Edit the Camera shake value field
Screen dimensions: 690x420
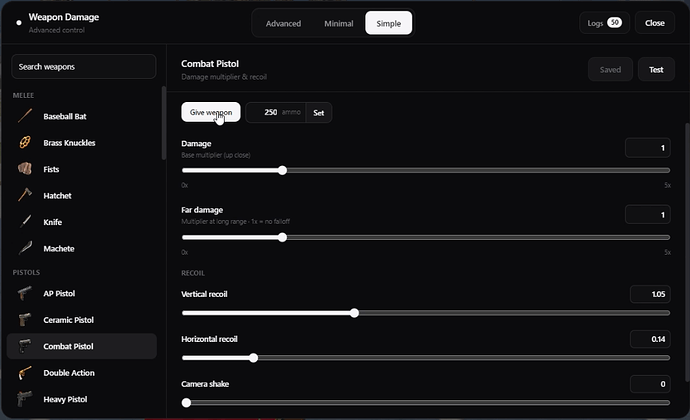point(650,384)
